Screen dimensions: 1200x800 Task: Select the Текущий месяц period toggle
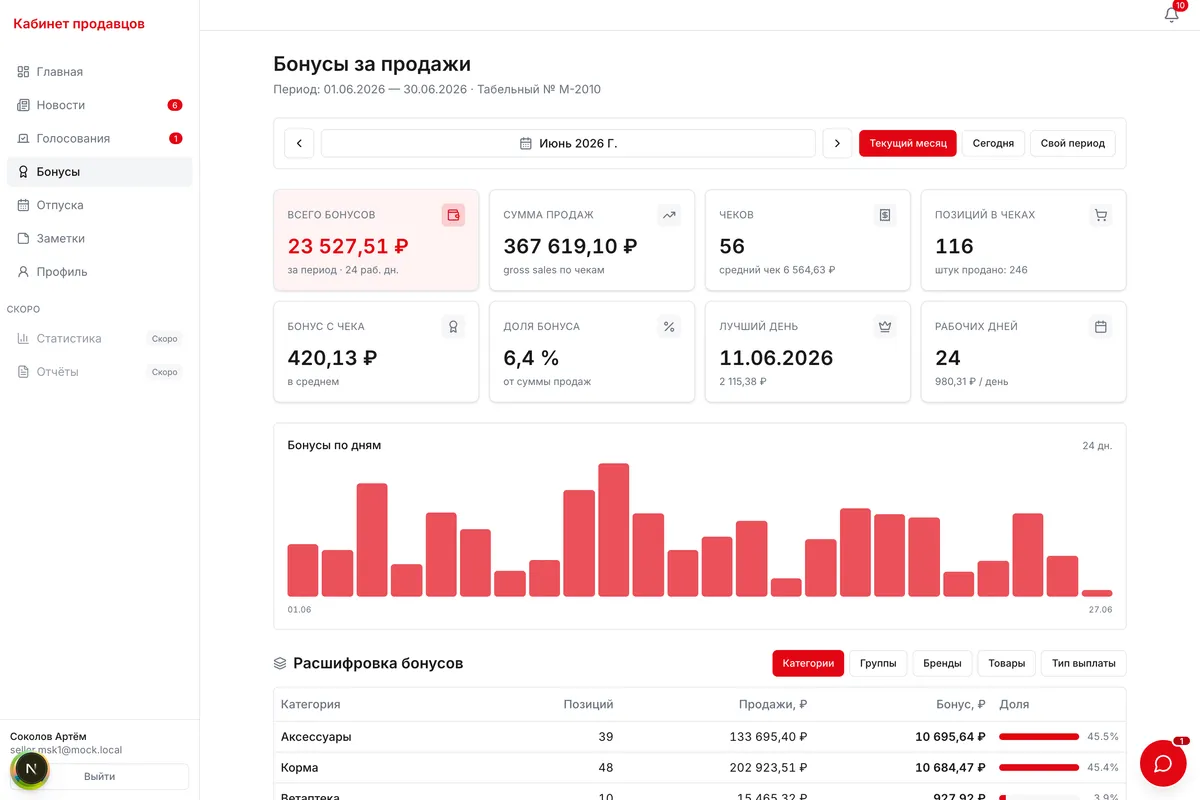click(x=908, y=143)
